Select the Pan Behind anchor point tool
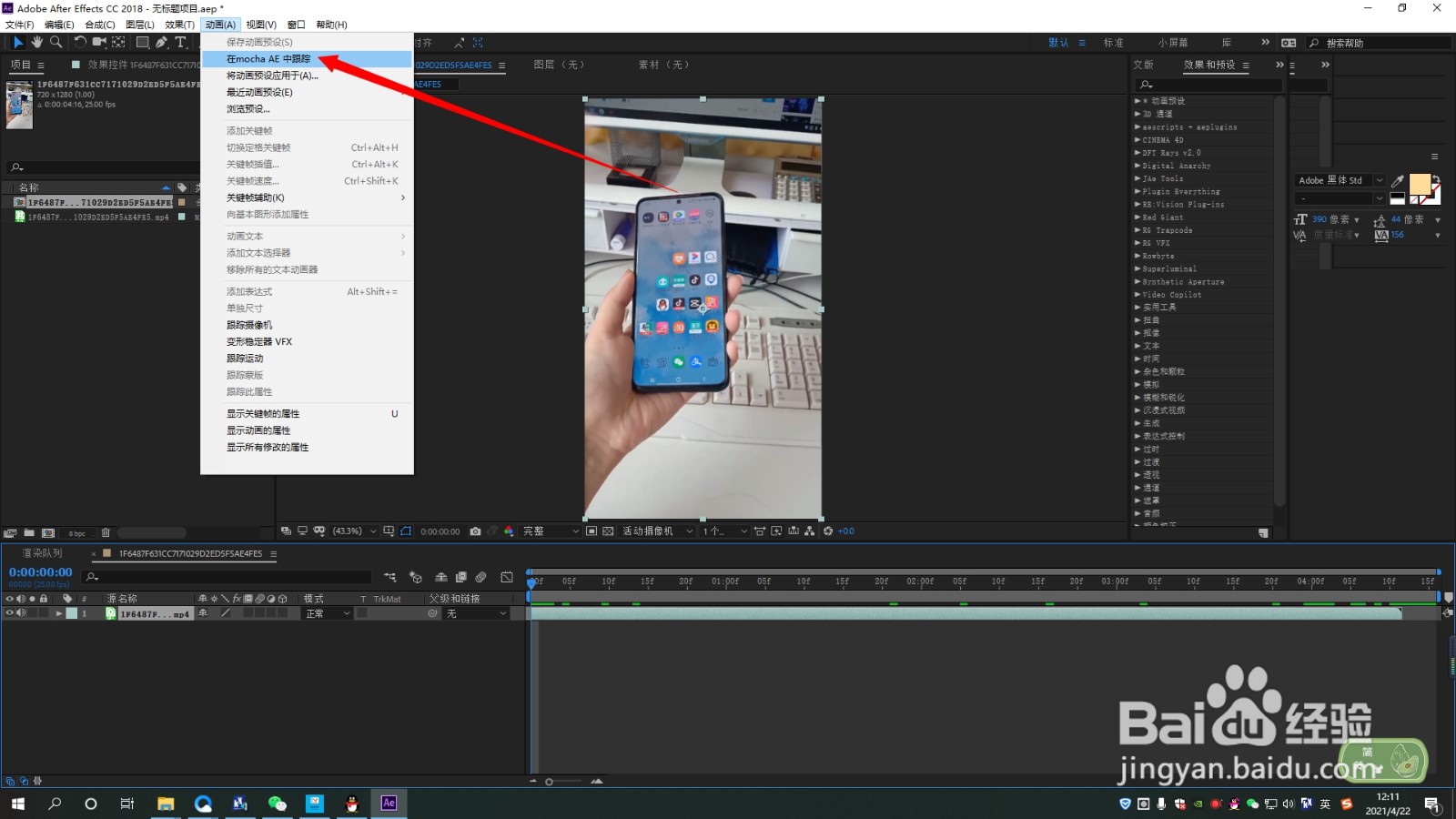Viewport: 1456px width, 819px height. pyautogui.click(x=118, y=42)
